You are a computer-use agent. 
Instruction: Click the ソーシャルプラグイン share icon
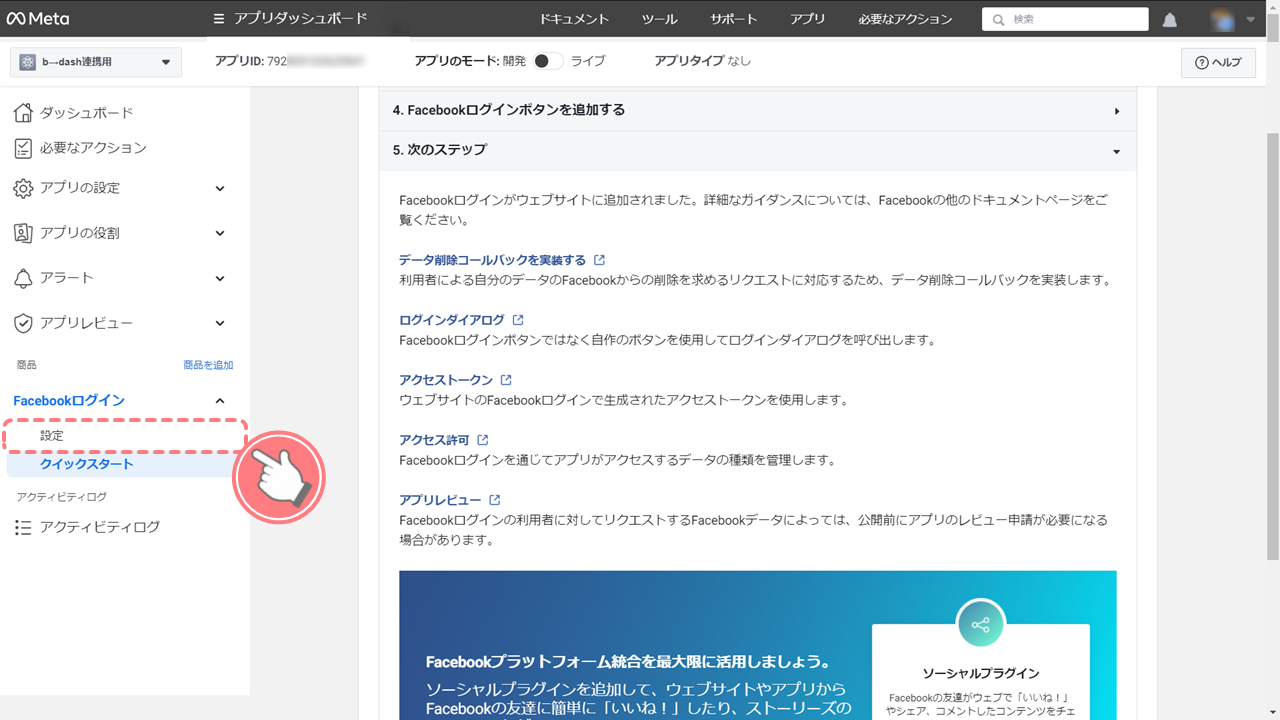[x=980, y=625]
